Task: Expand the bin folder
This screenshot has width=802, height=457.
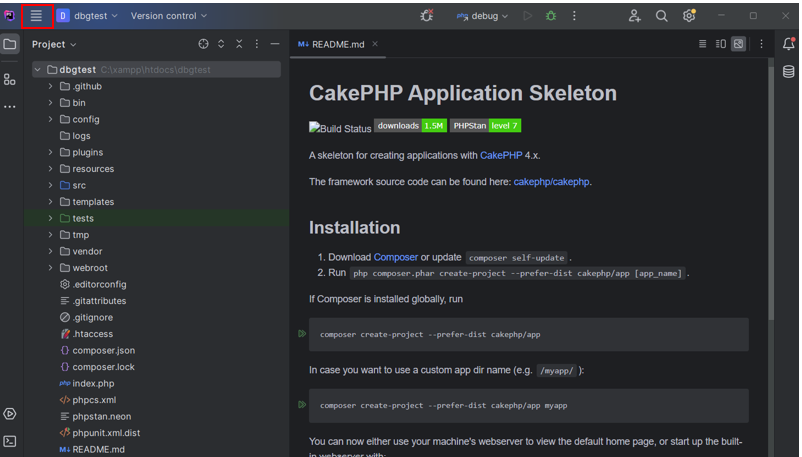Action: [50, 102]
